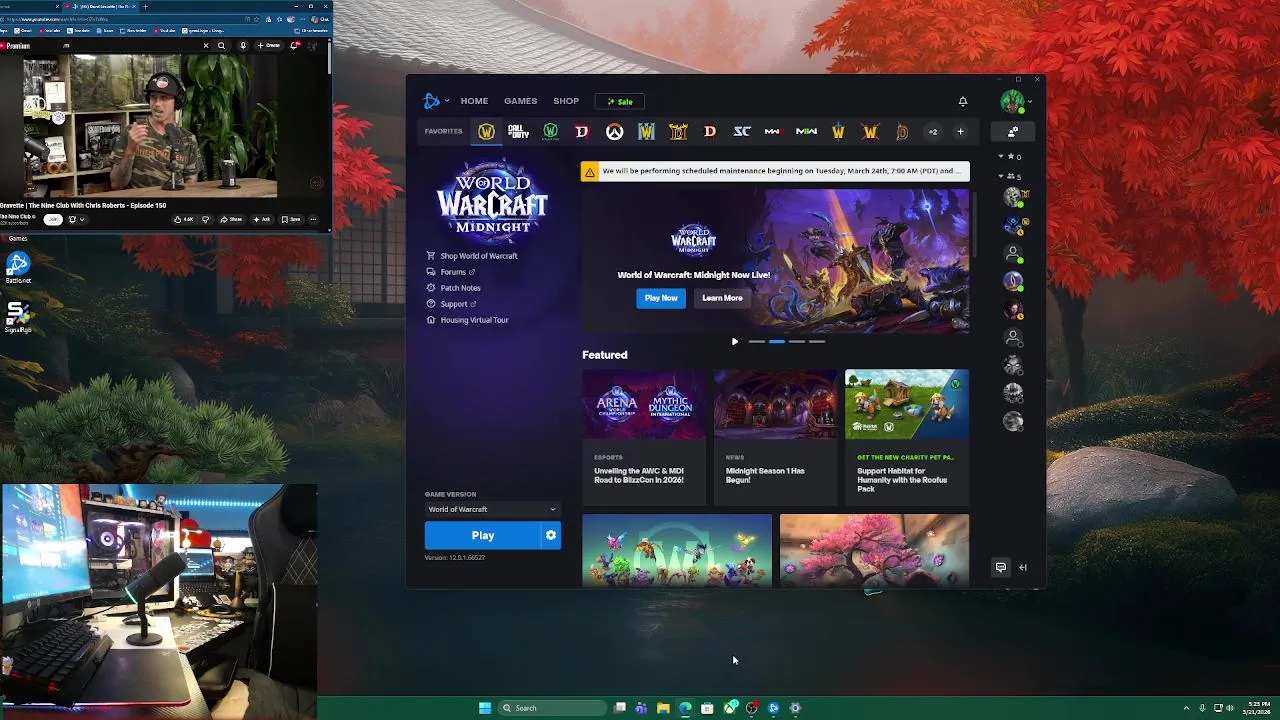Screen dimensions: 1280x720
Task: Open channel notification bell dropdown
Action: coord(75,219)
